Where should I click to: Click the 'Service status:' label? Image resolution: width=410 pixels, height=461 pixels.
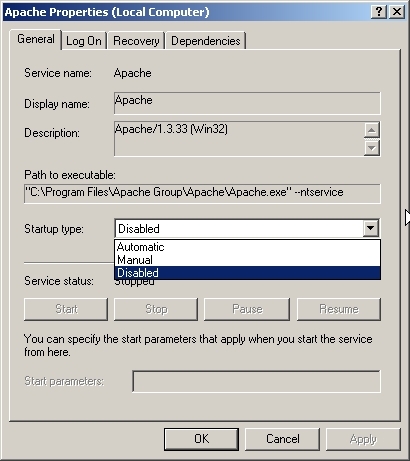tap(59, 281)
